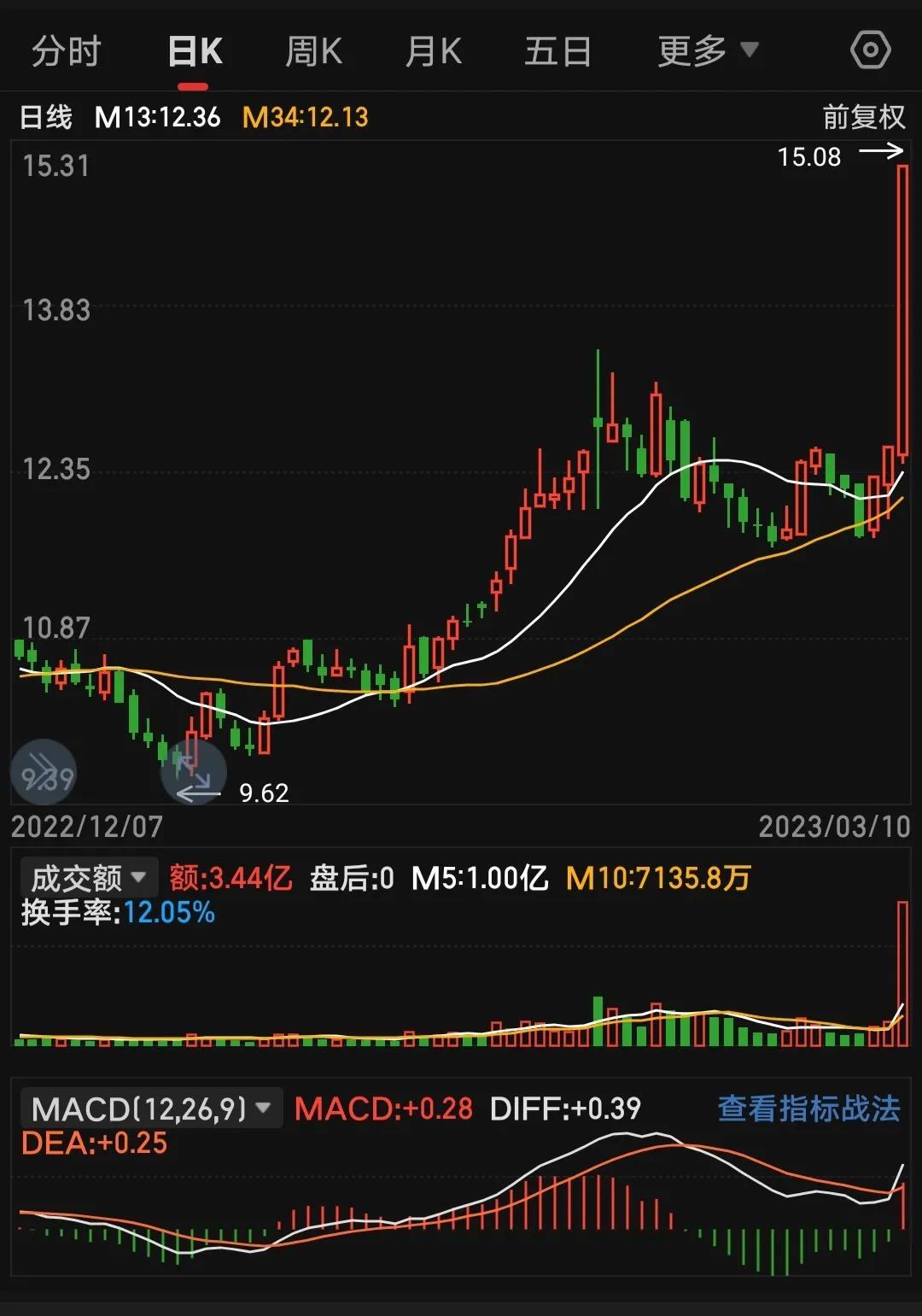Tap the M13:12.36 moving average label

pyautogui.click(x=157, y=117)
